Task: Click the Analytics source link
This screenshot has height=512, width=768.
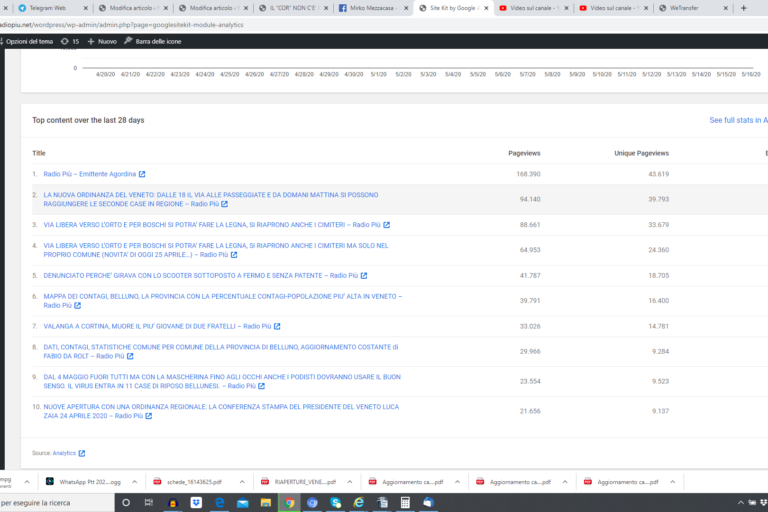Action: 64,453
